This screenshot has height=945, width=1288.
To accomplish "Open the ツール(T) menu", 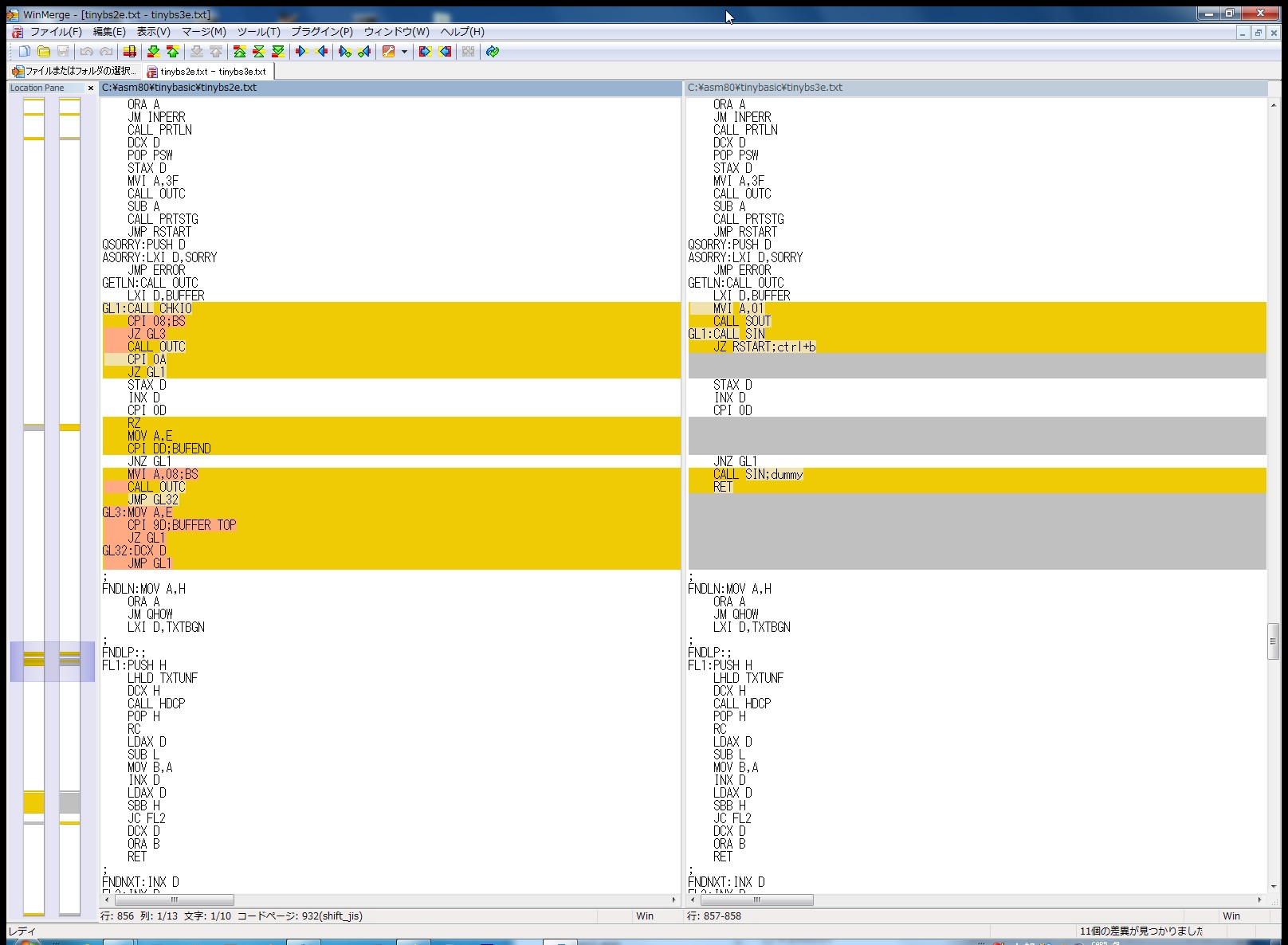I will click(258, 32).
